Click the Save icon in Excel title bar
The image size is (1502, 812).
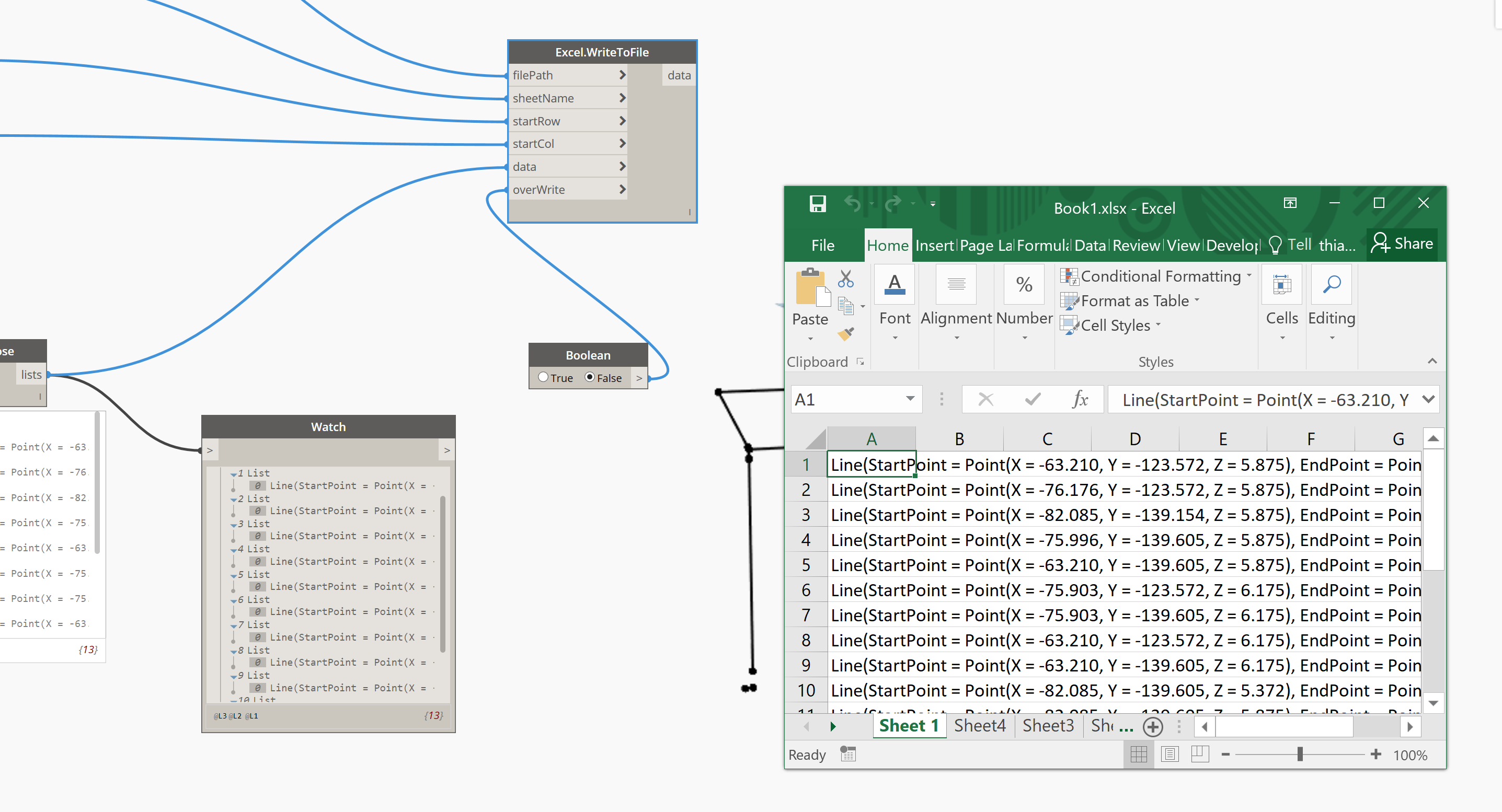(818, 204)
